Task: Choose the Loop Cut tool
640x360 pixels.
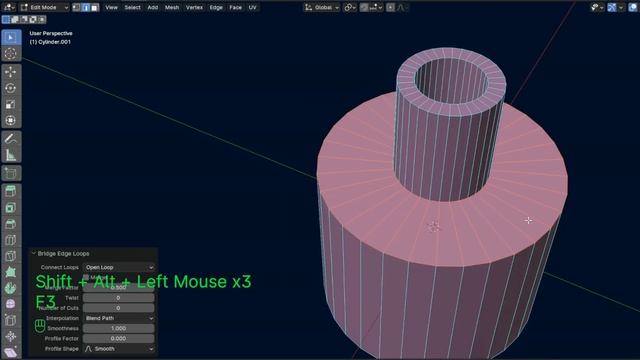Action: pyautogui.click(x=11, y=240)
